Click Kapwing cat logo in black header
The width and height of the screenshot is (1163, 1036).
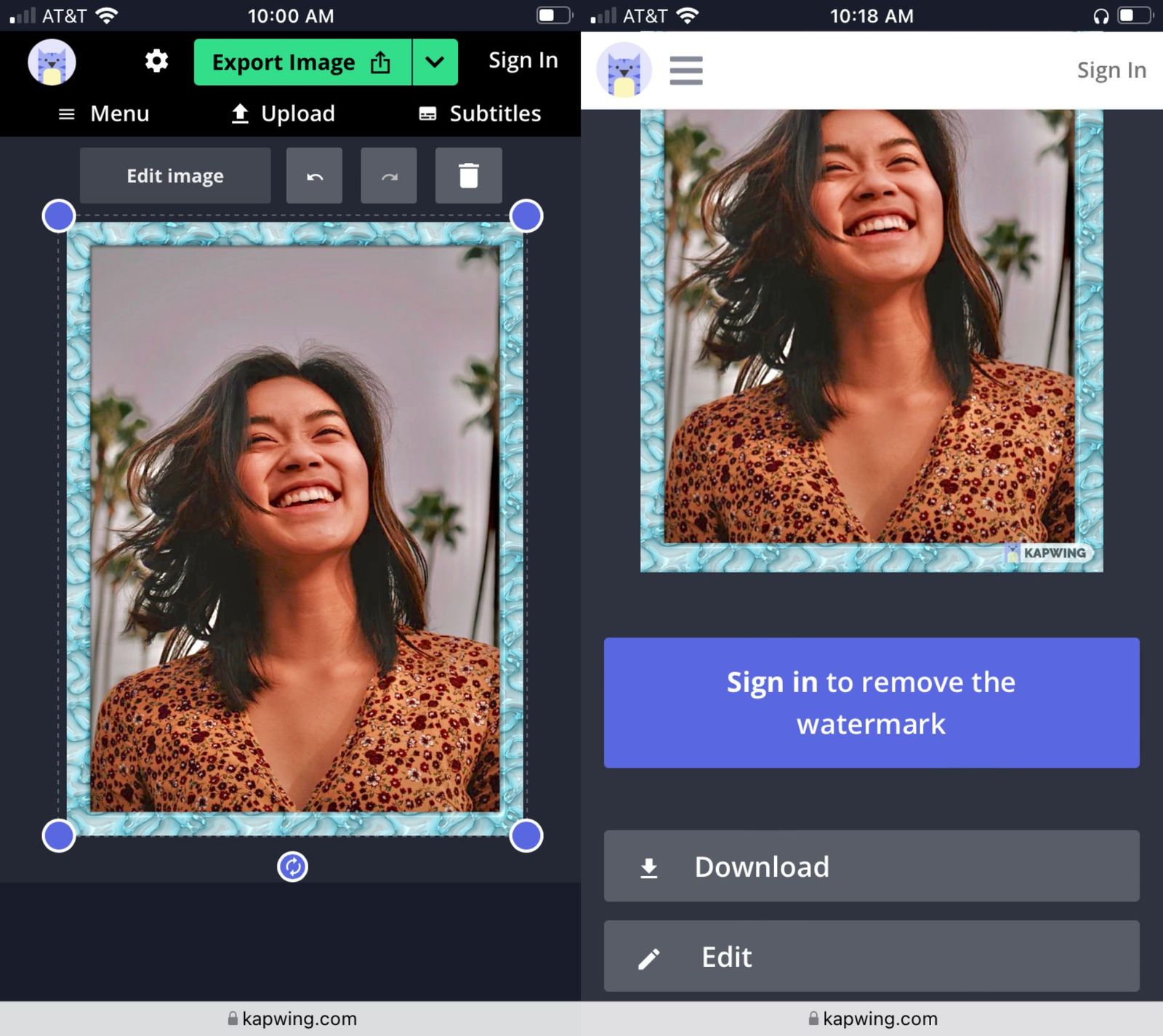click(x=52, y=63)
